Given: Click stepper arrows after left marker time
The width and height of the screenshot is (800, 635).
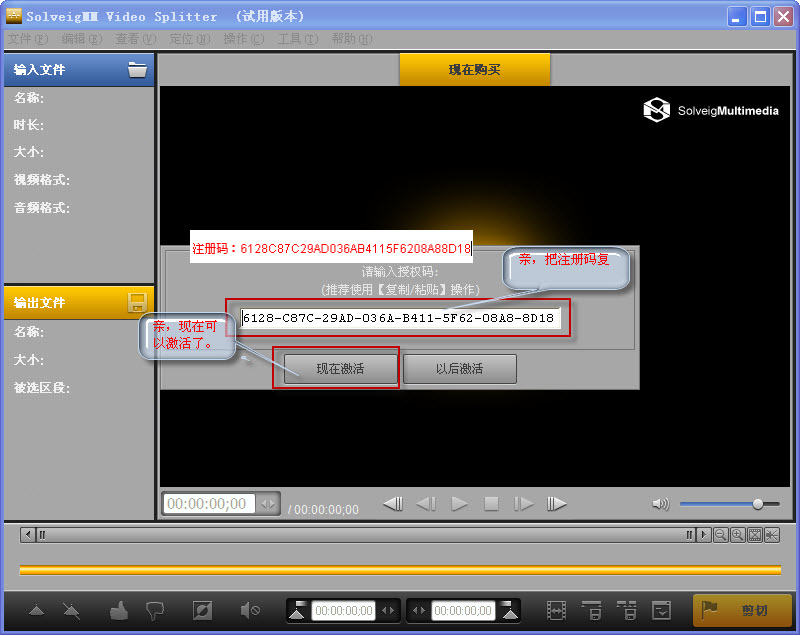Looking at the screenshot, I should coord(388,611).
